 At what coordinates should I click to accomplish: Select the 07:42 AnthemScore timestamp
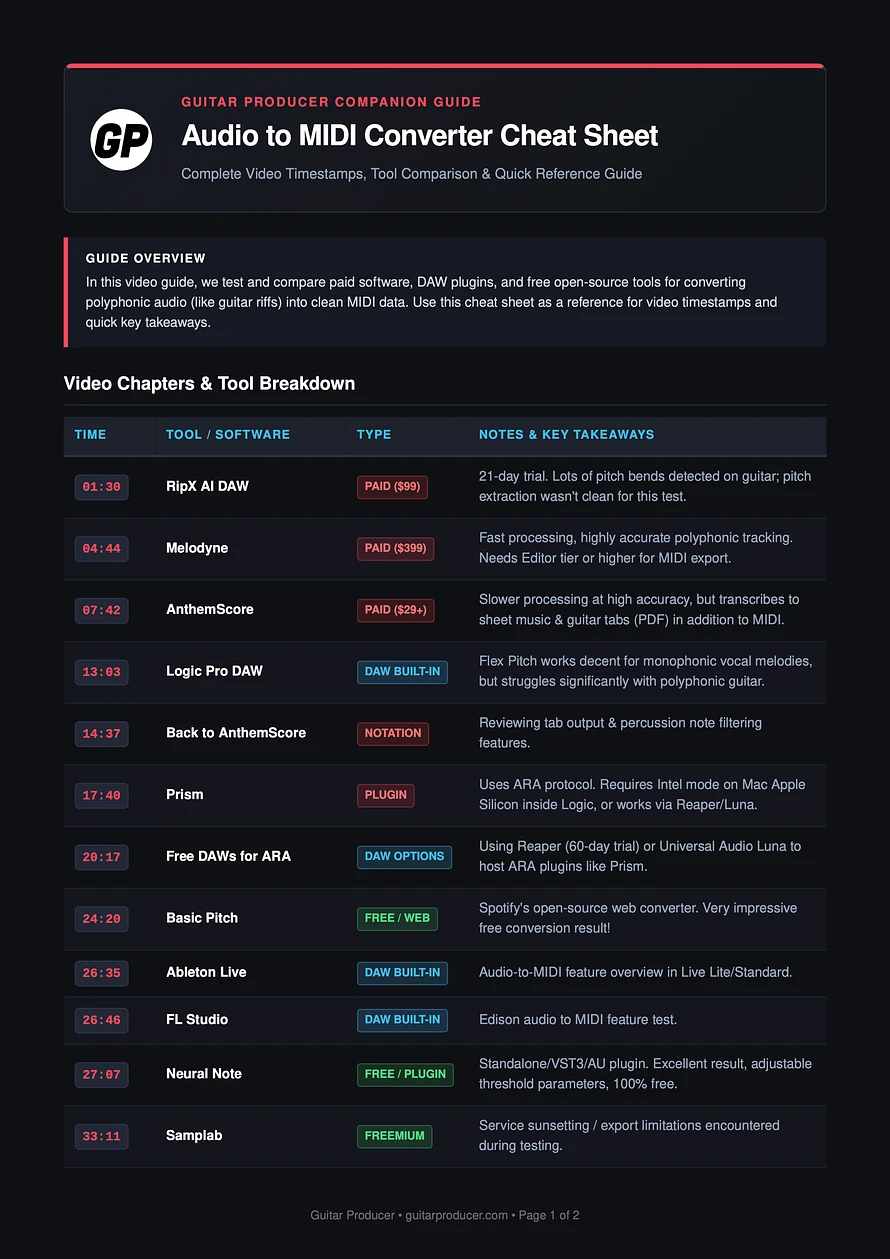pos(101,610)
